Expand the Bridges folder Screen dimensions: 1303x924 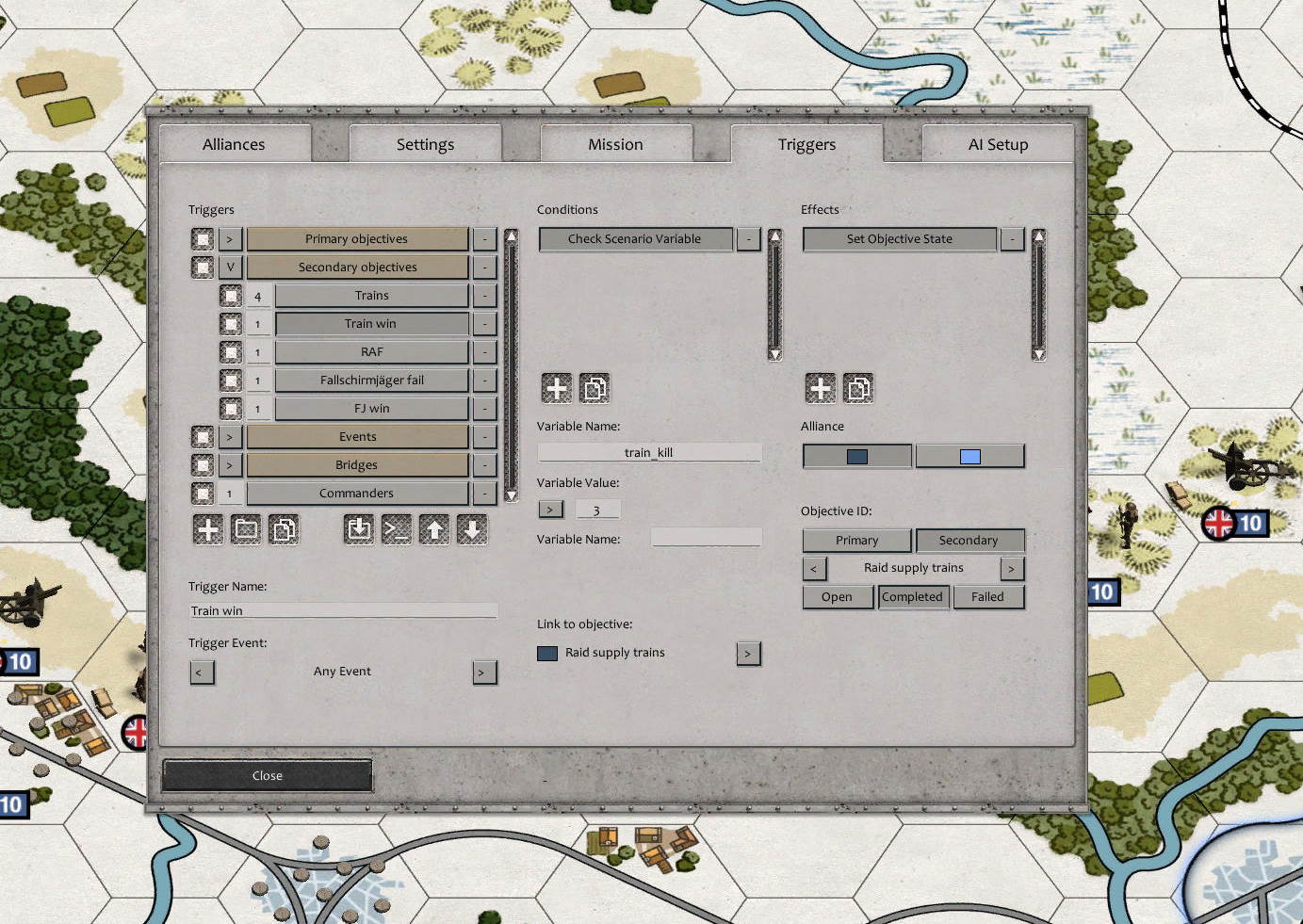coord(230,465)
